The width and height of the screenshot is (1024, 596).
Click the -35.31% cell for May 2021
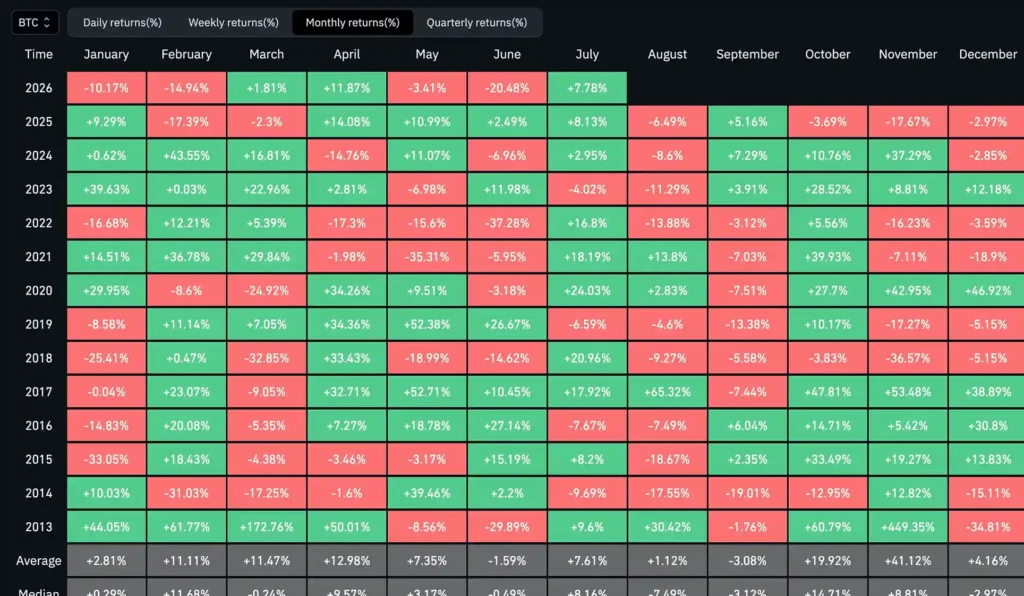click(427, 257)
